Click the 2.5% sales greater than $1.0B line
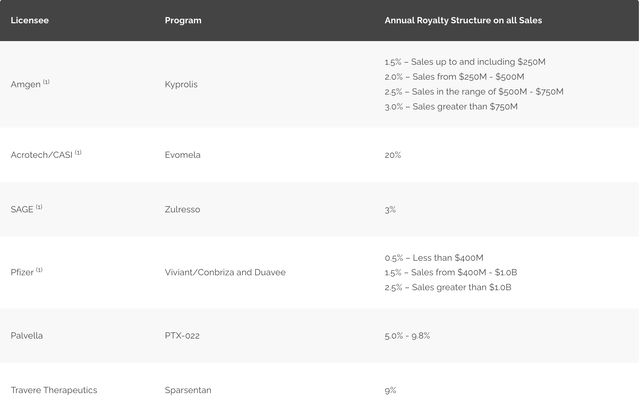Image resolution: width=640 pixels, height=416 pixels. coord(448,287)
